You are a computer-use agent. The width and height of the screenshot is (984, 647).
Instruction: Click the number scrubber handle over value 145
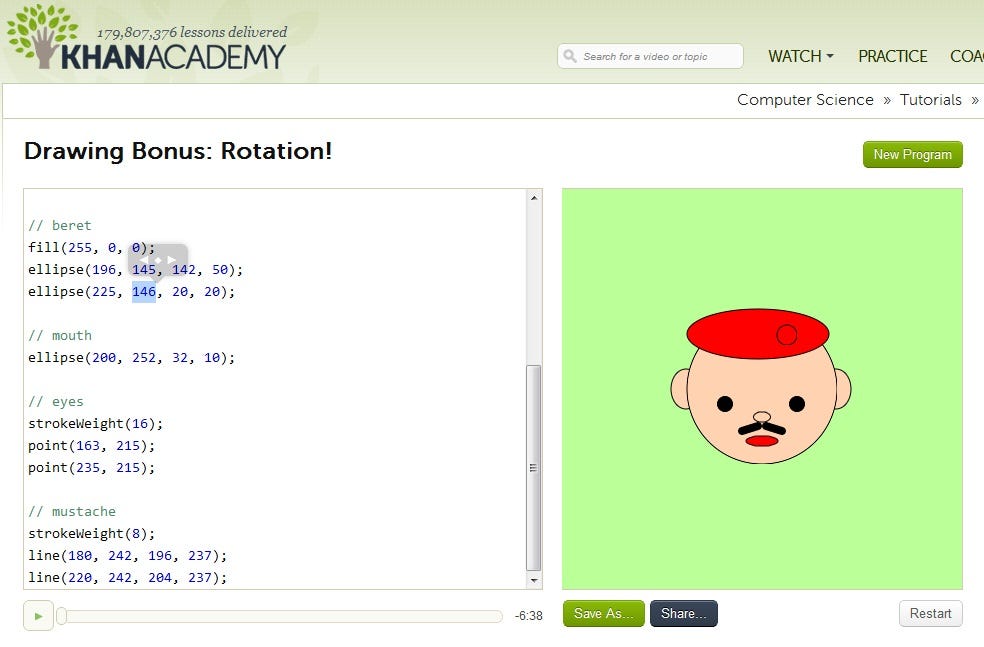point(157,260)
